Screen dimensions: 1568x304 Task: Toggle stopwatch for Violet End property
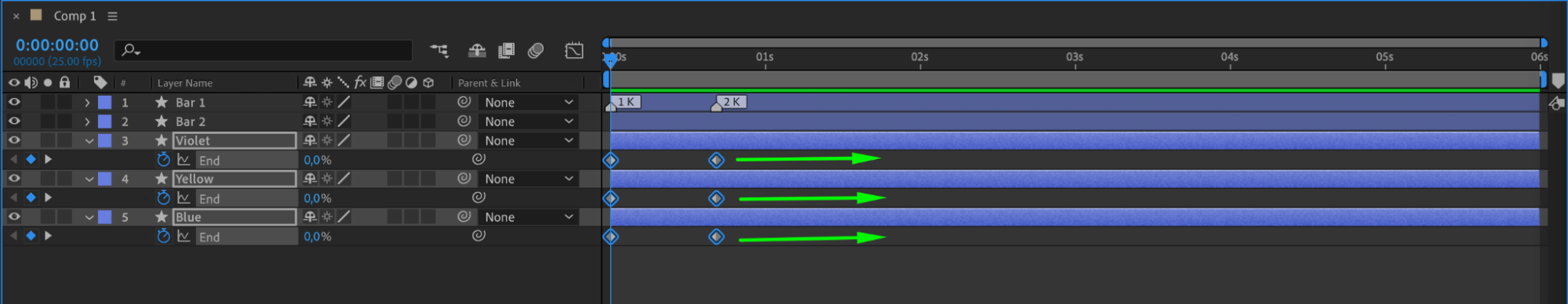[163, 160]
